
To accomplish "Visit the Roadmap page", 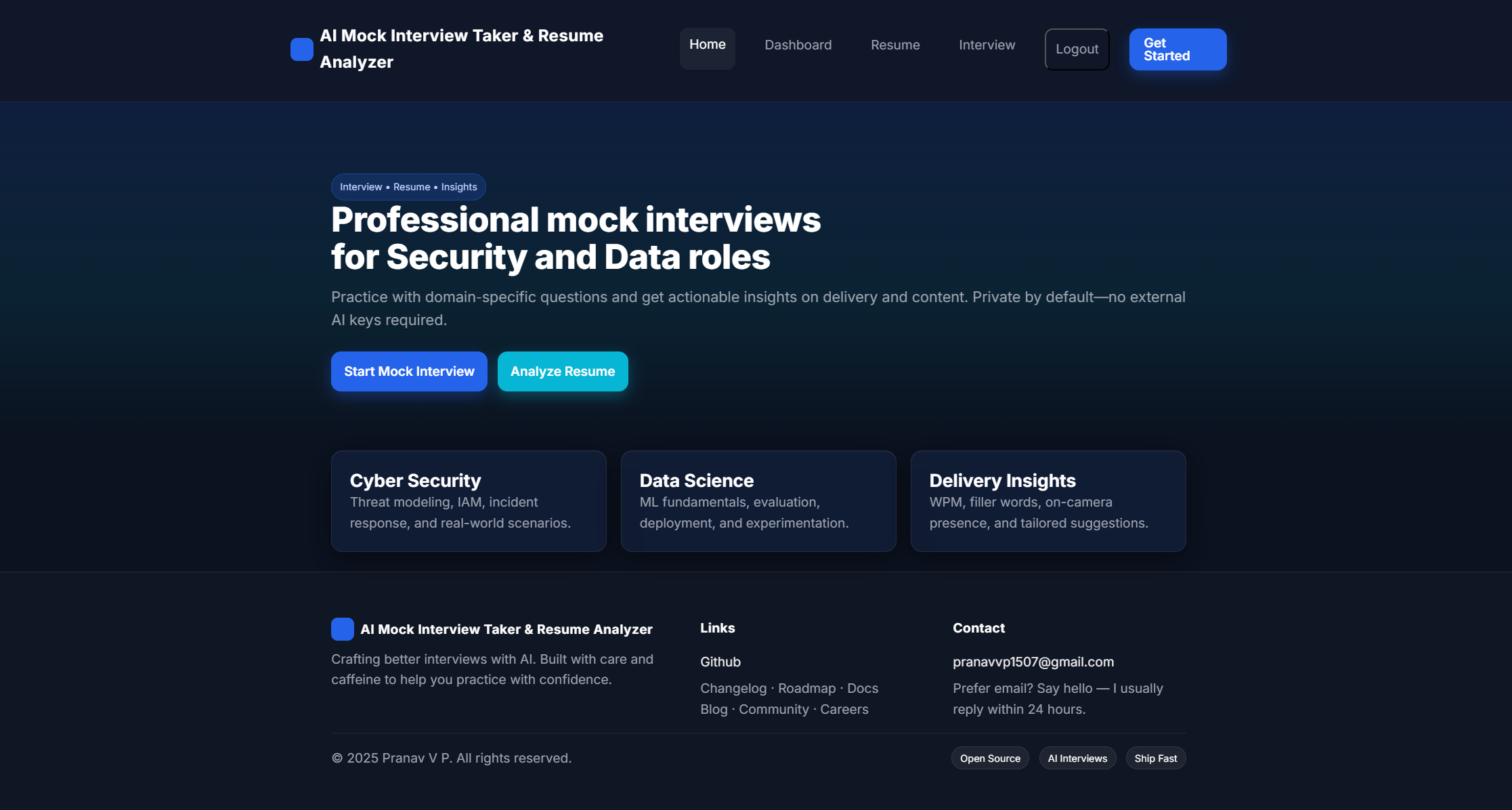I will tap(806, 687).
